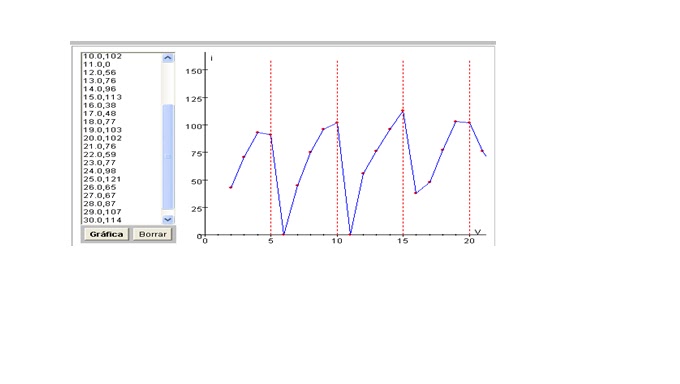Click the graph peak point at V=15
This screenshot has width=680, height=384.
pyautogui.click(x=403, y=111)
